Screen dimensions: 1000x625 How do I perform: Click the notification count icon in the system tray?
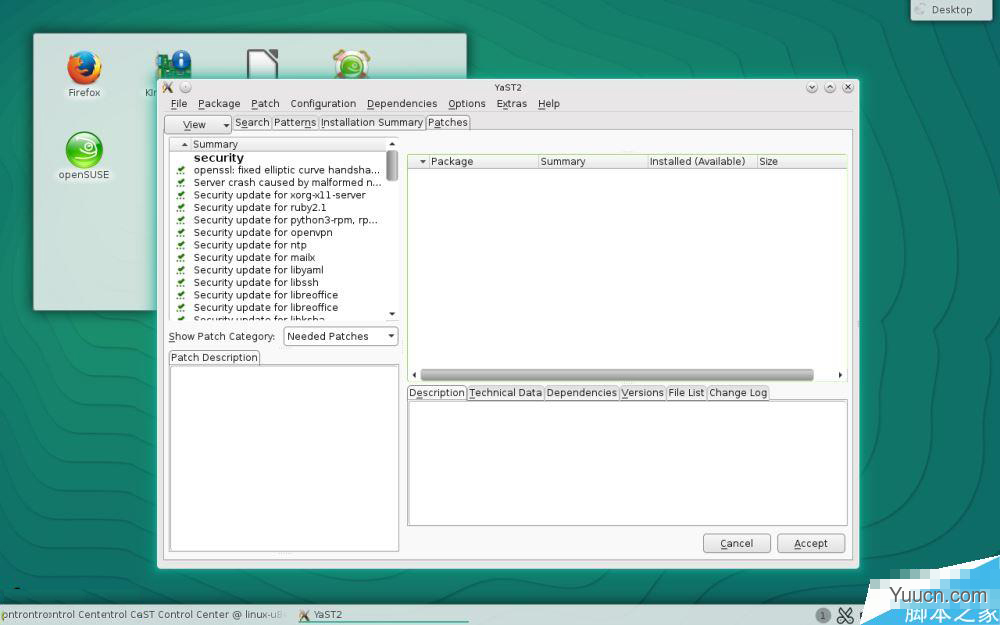(823, 615)
